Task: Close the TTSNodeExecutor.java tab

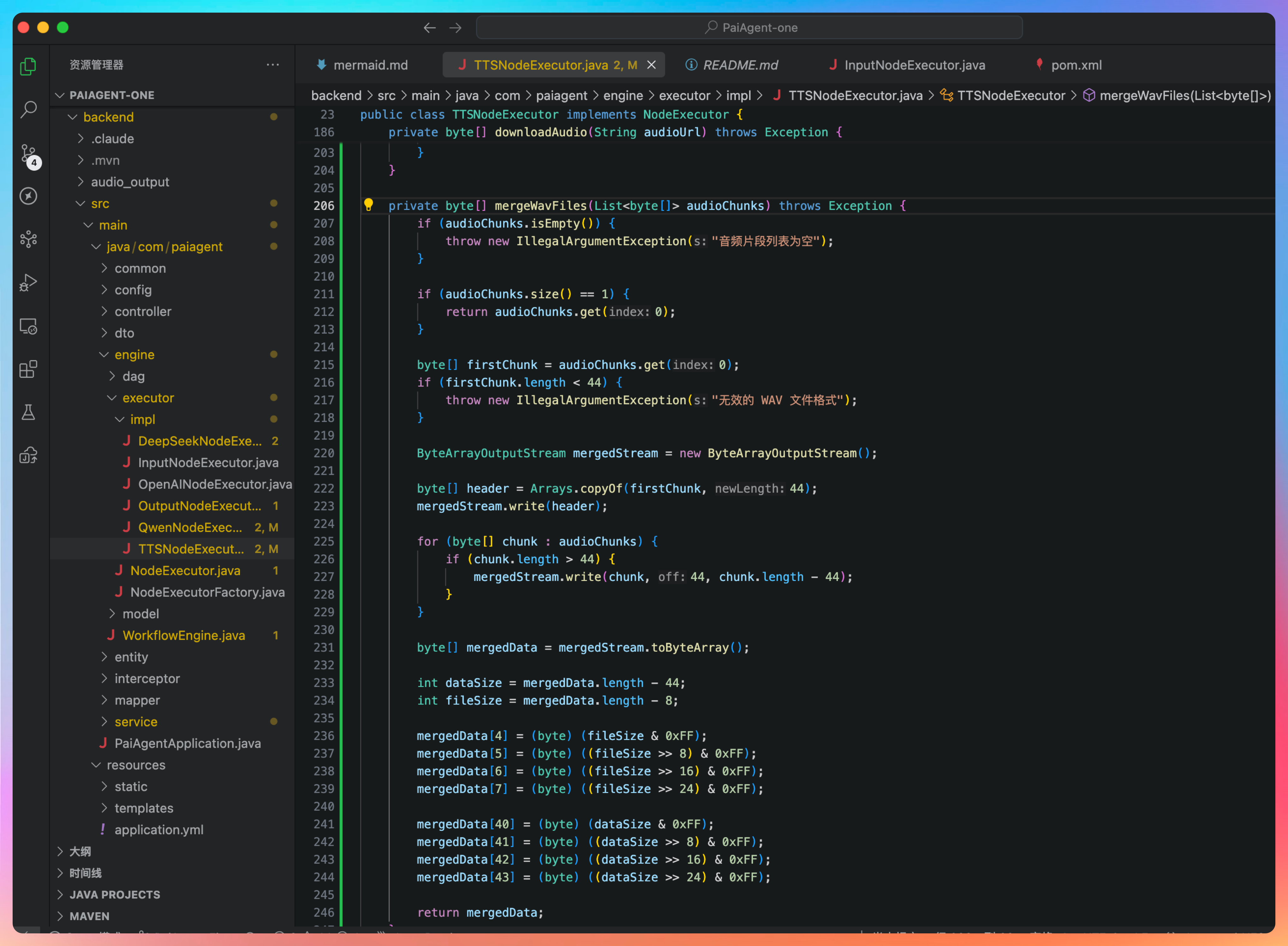Action: point(652,65)
